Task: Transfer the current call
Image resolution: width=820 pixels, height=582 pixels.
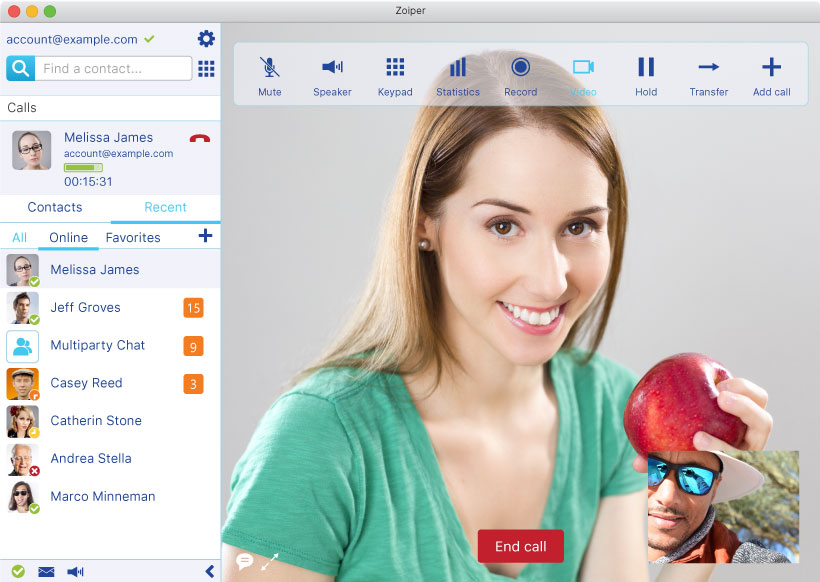Action: click(708, 76)
